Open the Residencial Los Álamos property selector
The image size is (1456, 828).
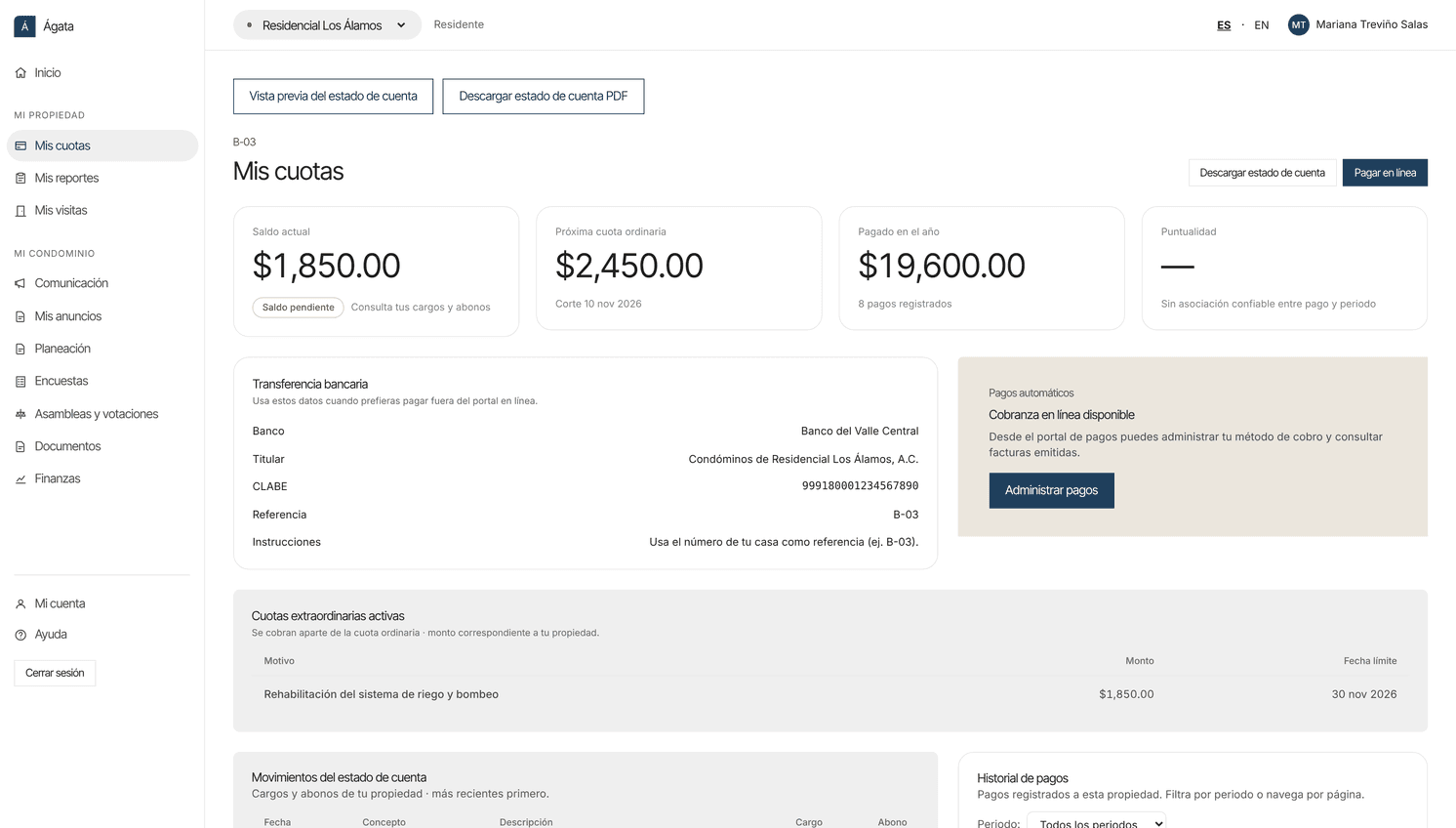point(327,25)
